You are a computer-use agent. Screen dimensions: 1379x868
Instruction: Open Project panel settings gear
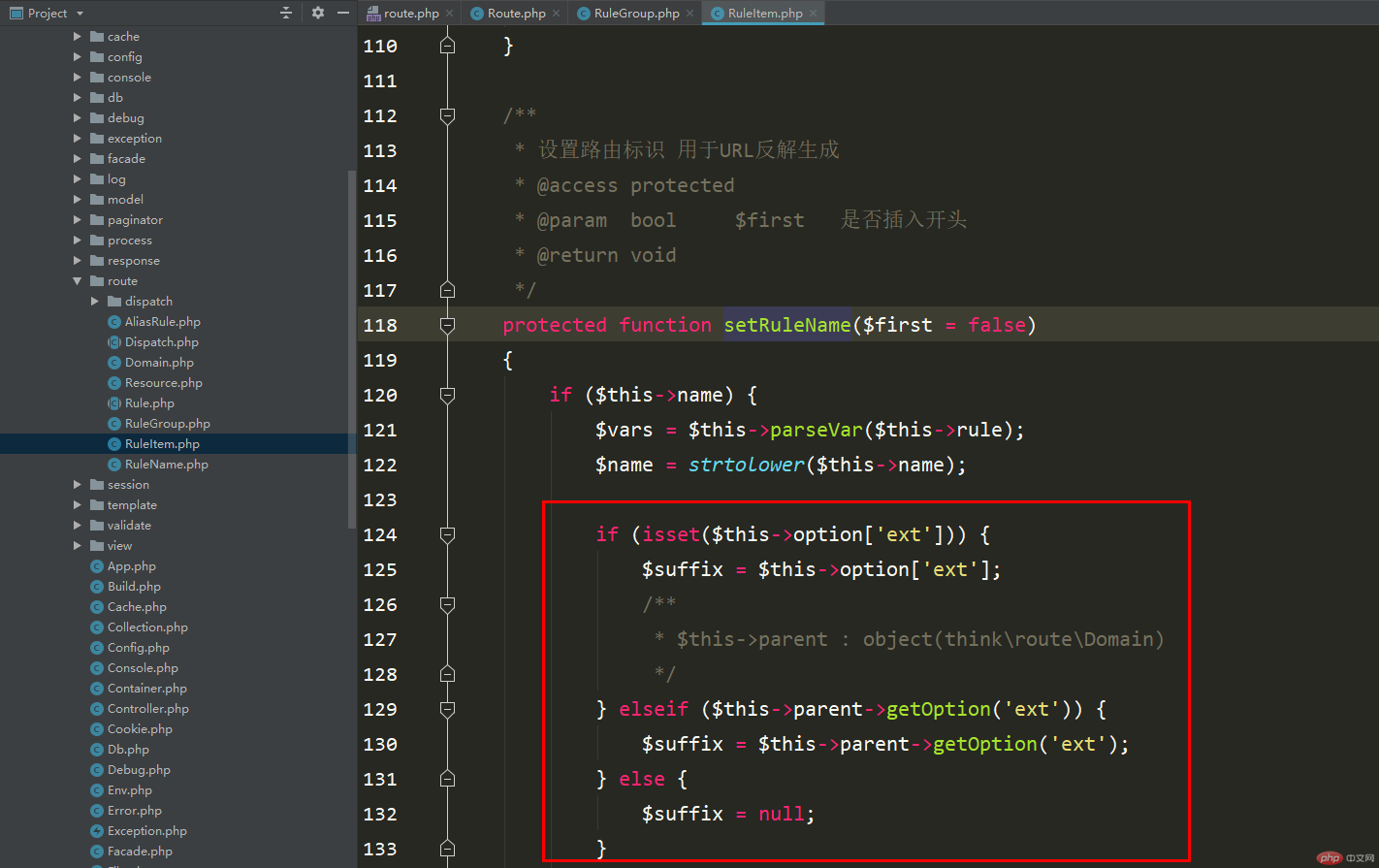point(317,13)
